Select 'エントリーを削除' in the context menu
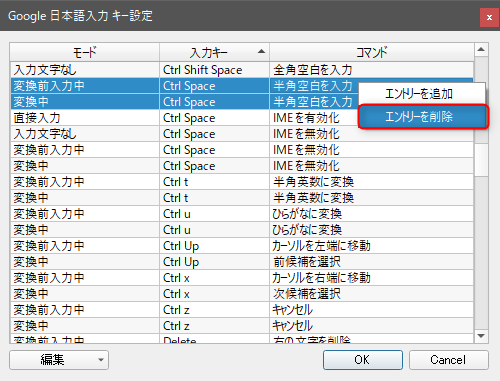500x381 pixels. point(423,117)
